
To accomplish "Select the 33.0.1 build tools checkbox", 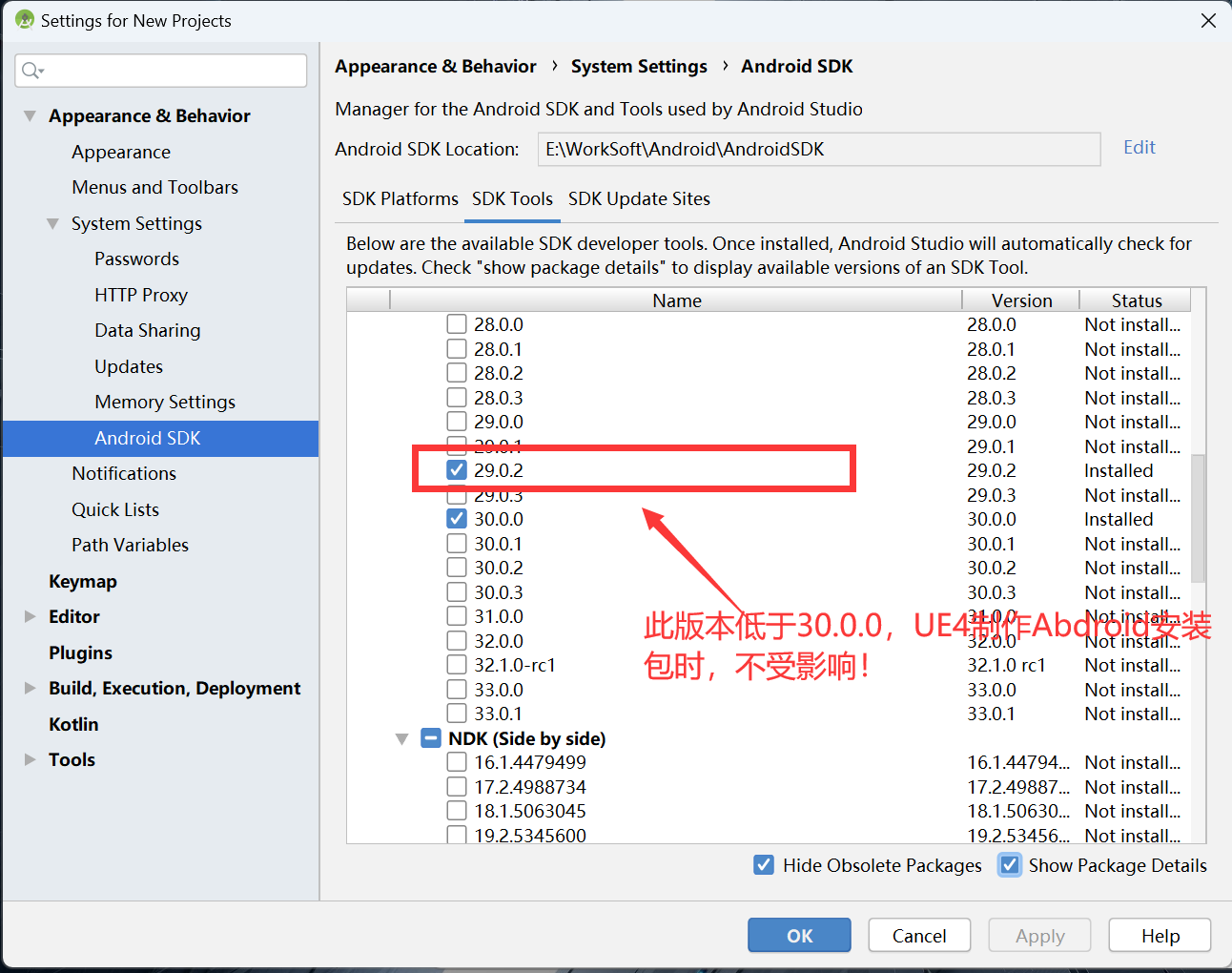I will pyautogui.click(x=457, y=714).
